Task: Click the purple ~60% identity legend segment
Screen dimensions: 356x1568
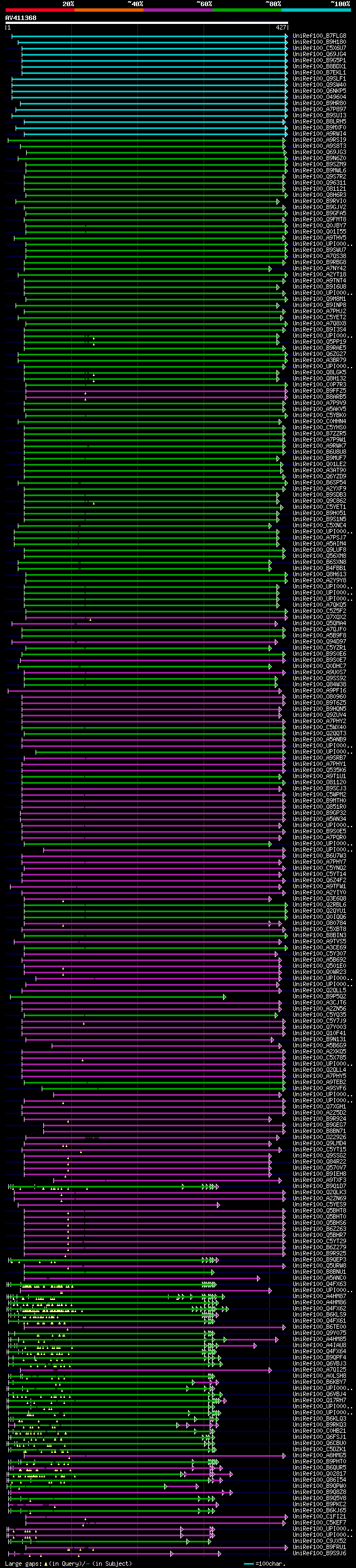Action: point(179,10)
